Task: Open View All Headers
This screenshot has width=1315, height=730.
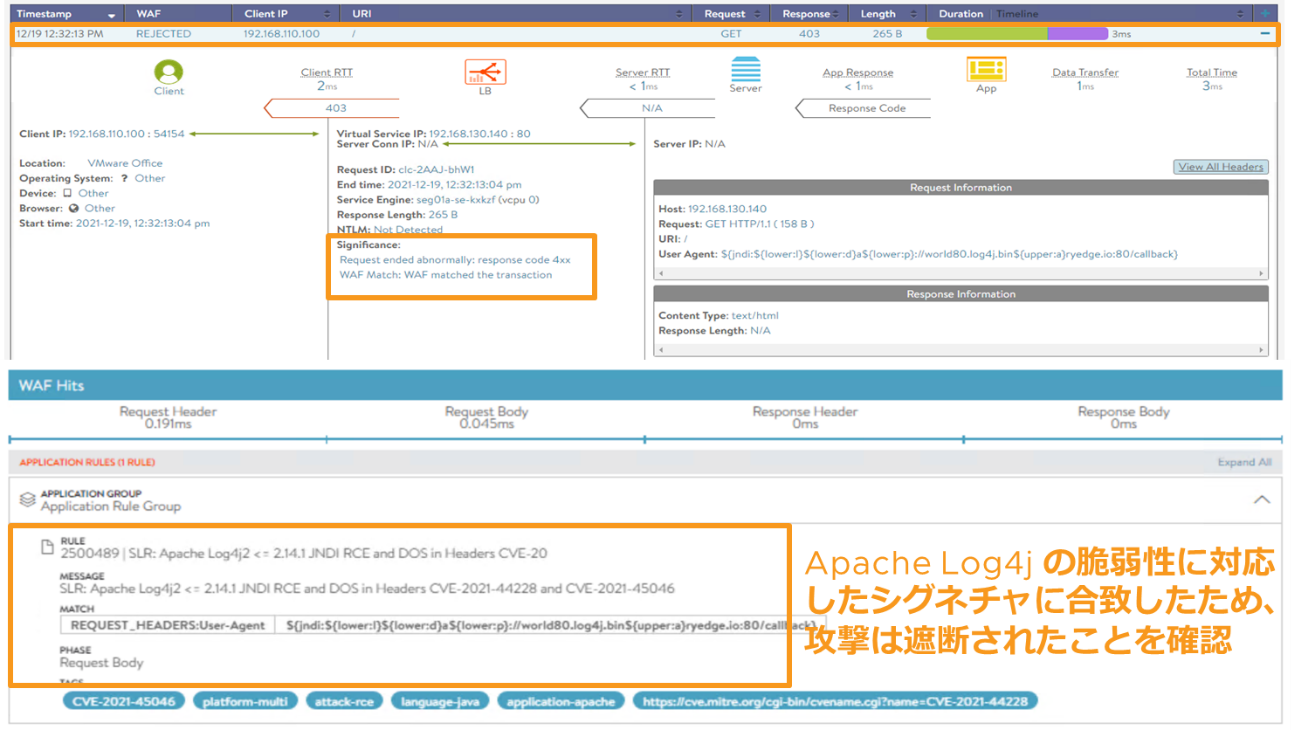Action: [x=1220, y=167]
